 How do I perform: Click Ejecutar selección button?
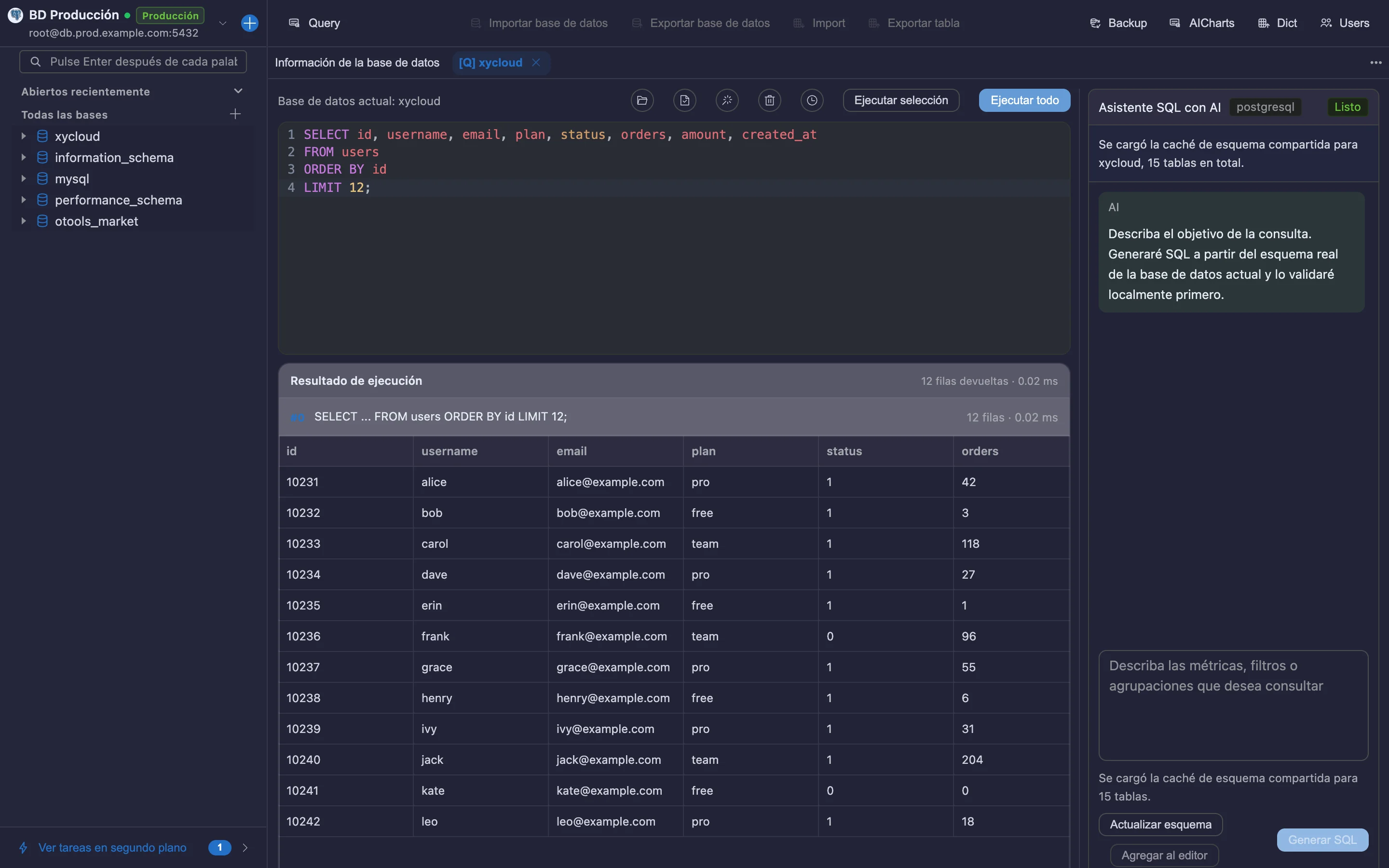(901, 100)
